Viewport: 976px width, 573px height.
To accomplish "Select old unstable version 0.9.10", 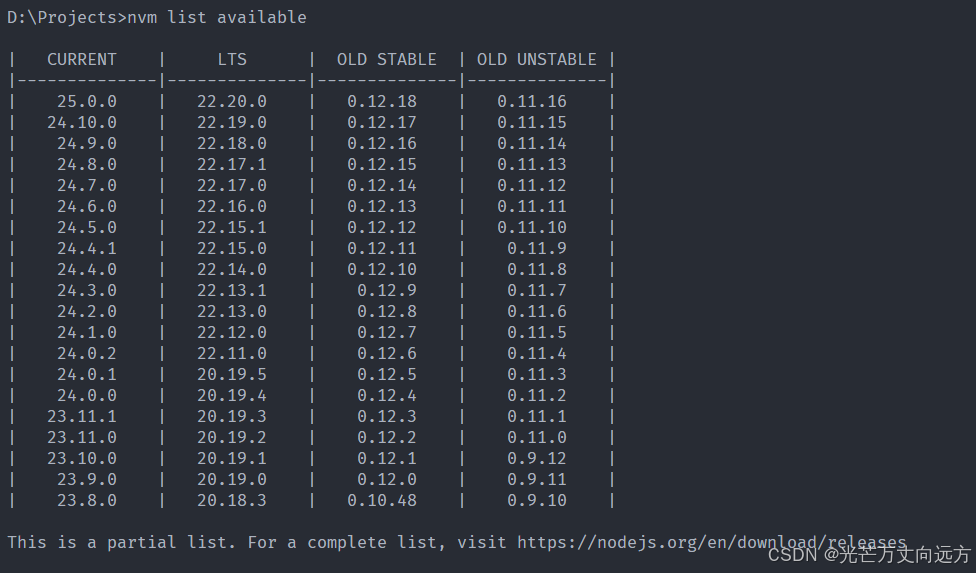I will [537, 501].
